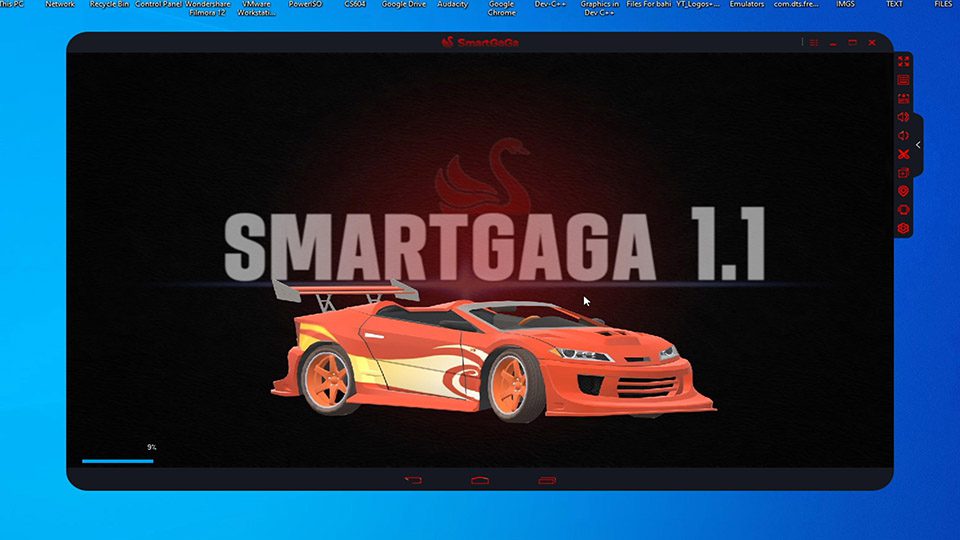Select the Emulators folder label
Screen dimensions: 960x540
[746, 4]
